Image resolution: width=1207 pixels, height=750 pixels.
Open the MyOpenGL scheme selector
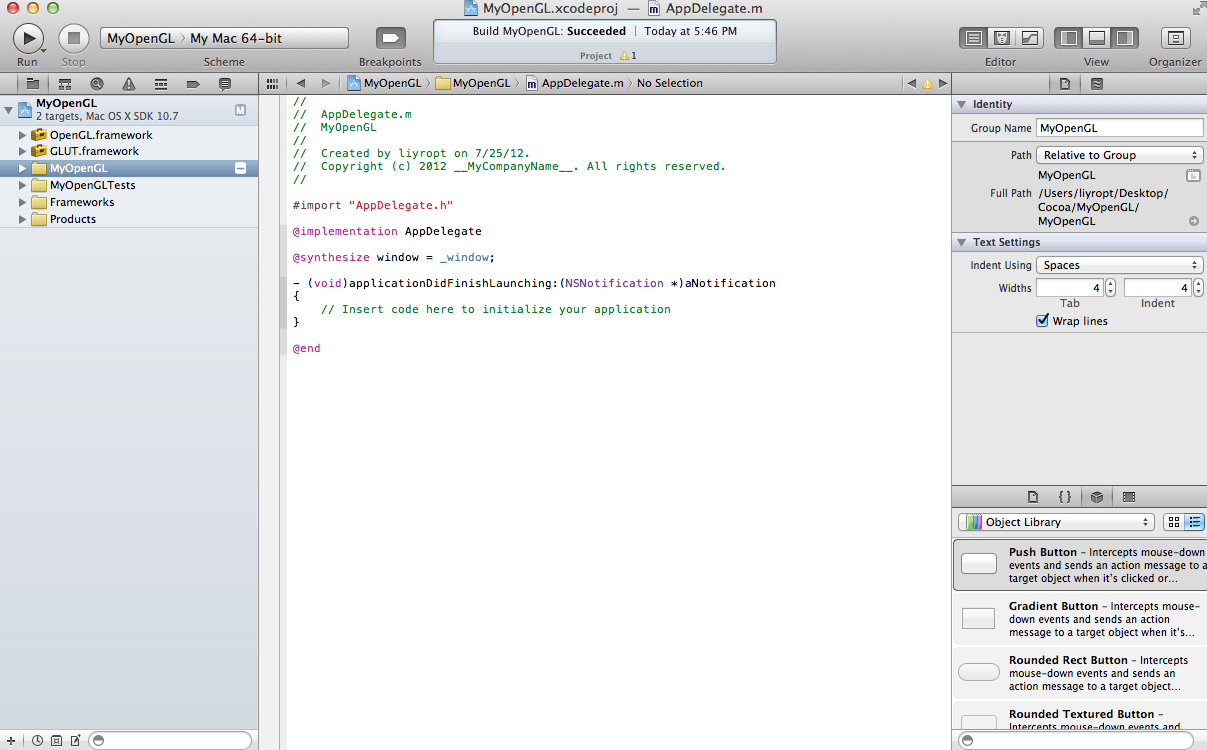[140, 38]
